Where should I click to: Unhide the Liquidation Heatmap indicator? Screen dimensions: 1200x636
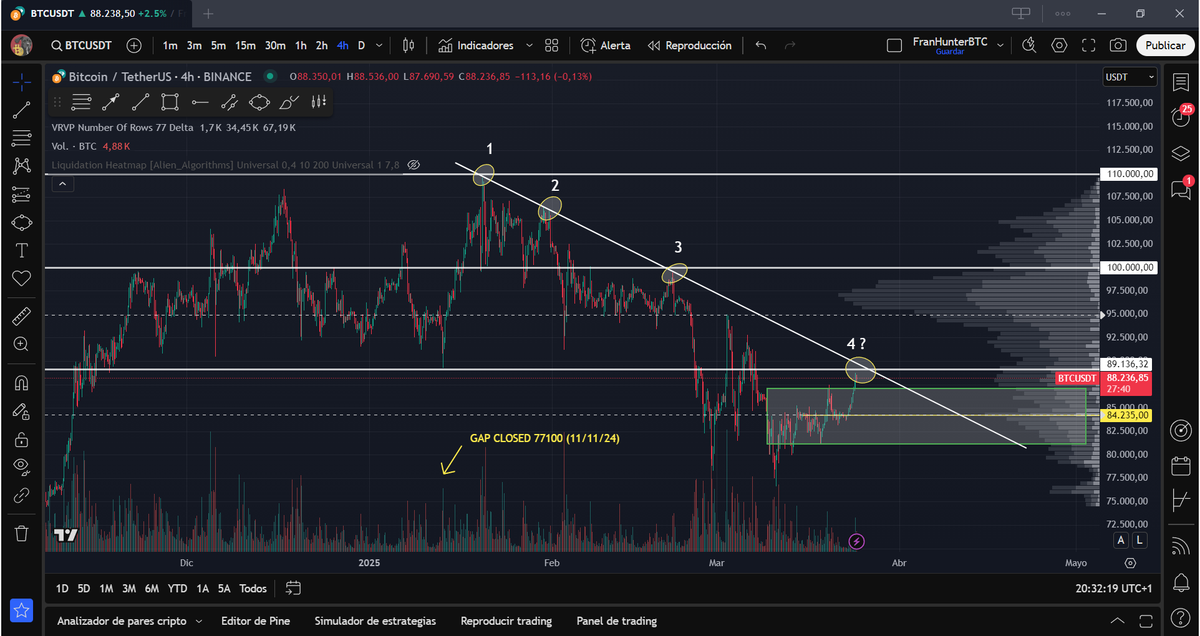414,164
